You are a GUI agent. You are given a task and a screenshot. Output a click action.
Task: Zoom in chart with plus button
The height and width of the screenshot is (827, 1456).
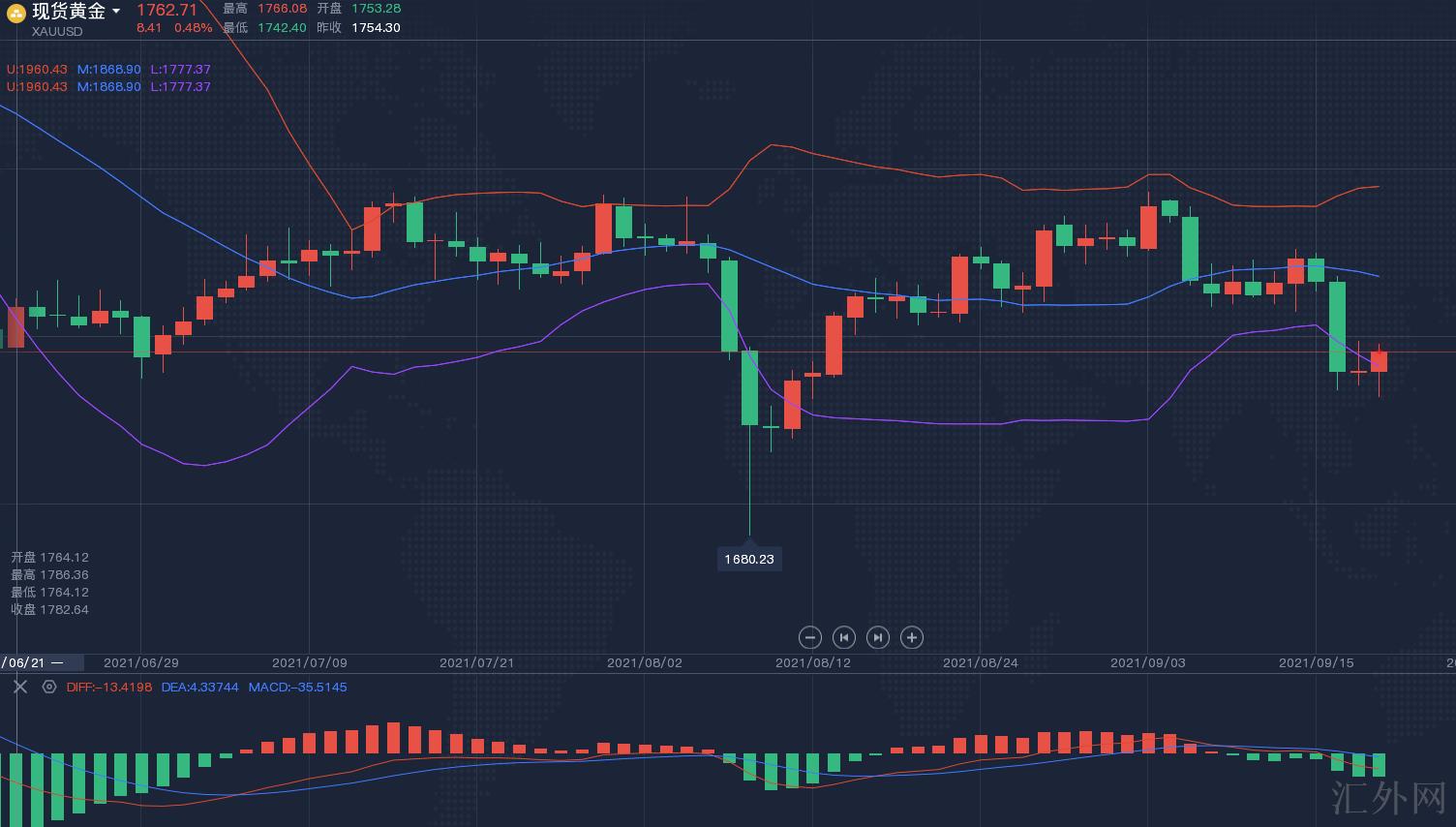pyautogui.click(x=911, y=637)
